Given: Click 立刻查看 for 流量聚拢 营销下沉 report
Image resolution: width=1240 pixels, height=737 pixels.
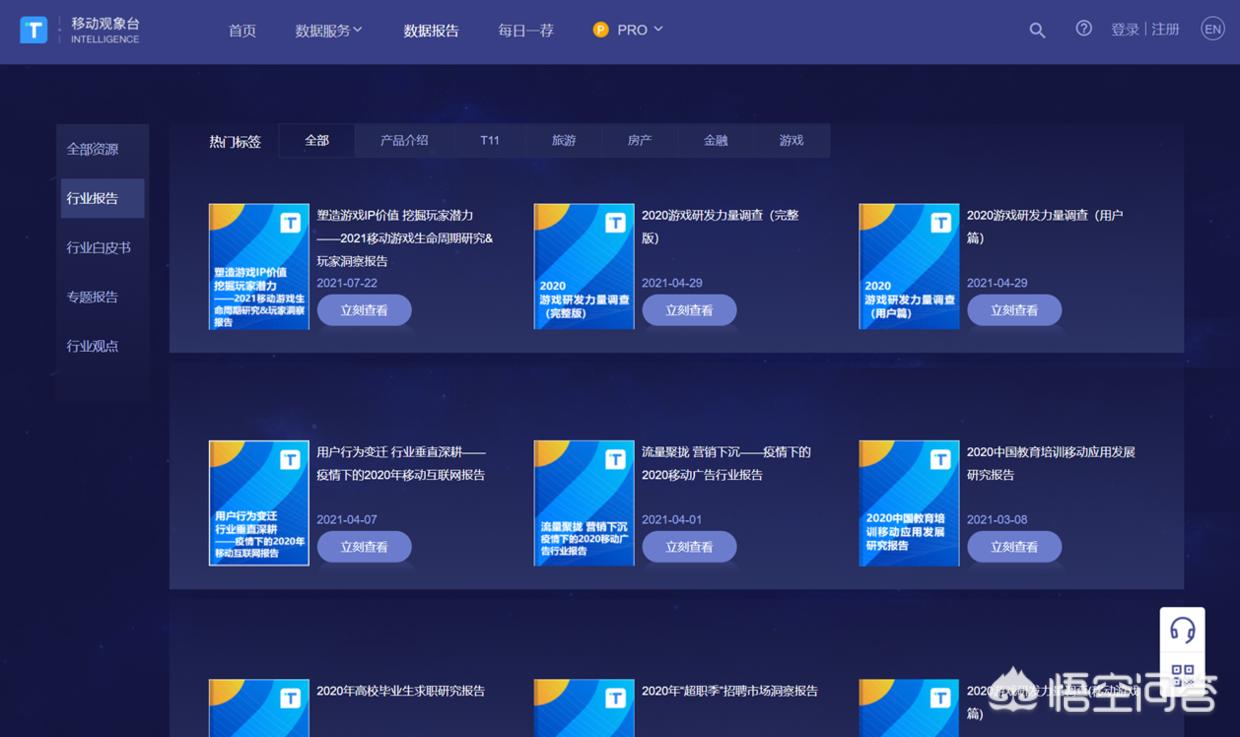Looking at the screenshot, I should point(689,547).
